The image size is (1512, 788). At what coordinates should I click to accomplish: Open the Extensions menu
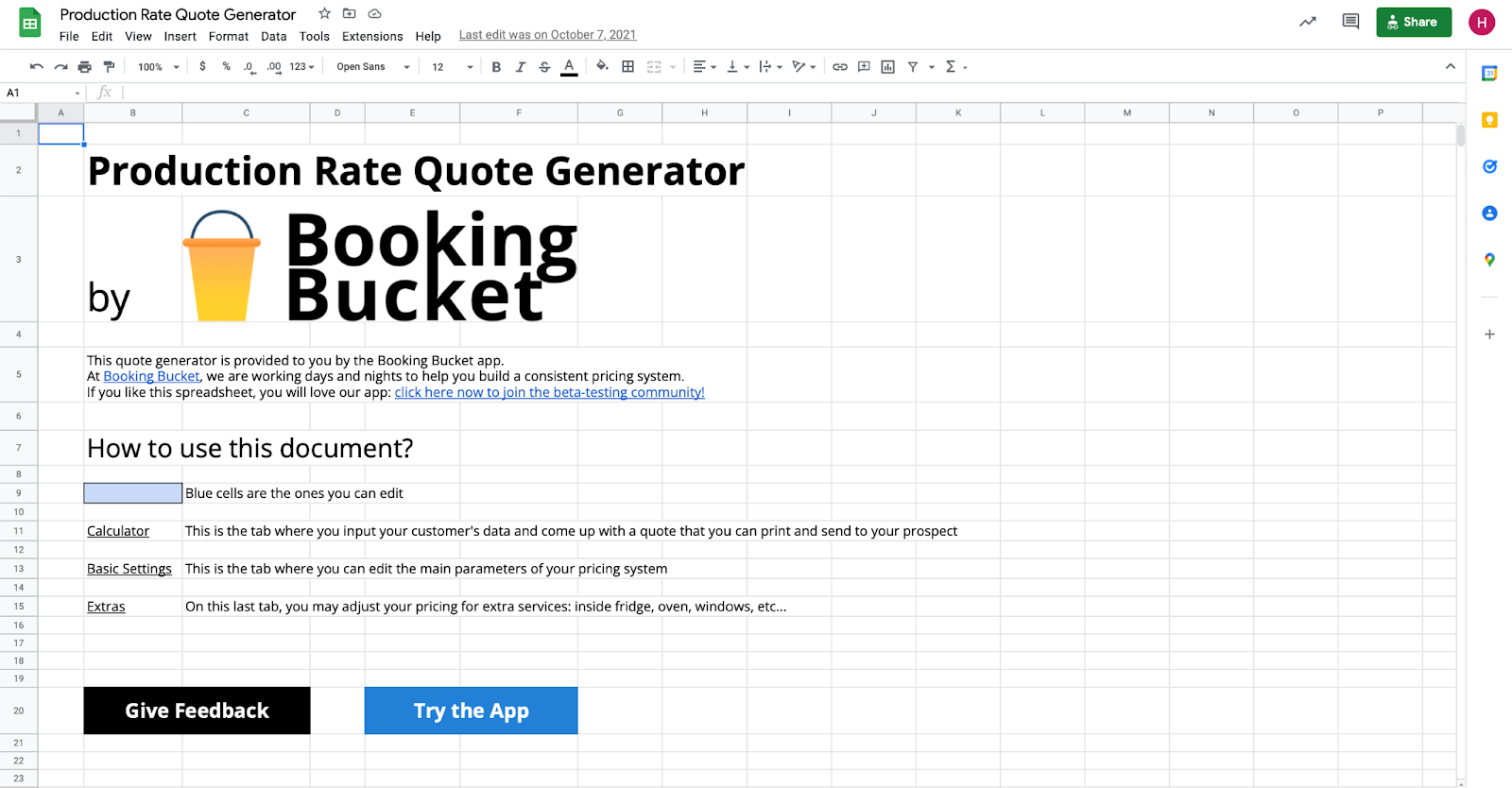click(372, 37)
